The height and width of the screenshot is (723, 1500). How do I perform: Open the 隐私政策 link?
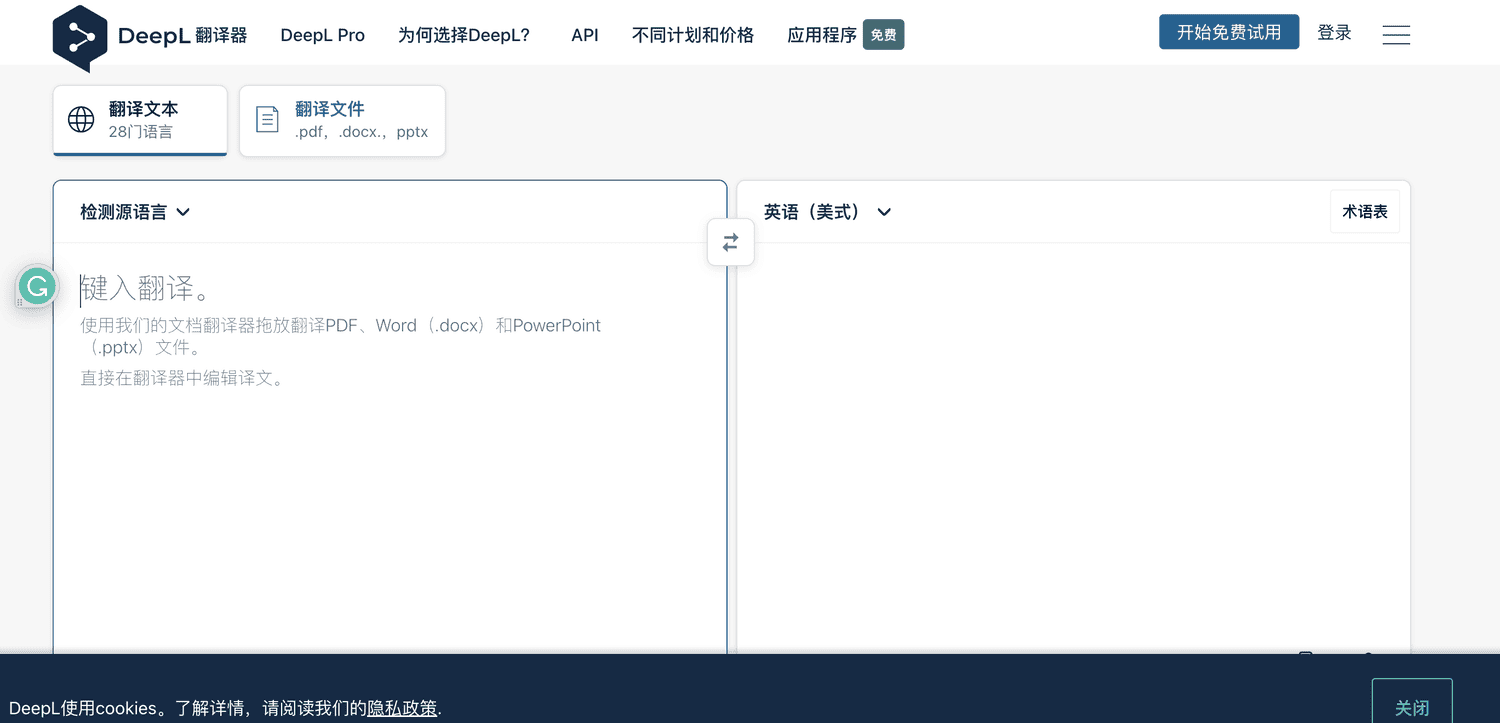click(402, 708)
